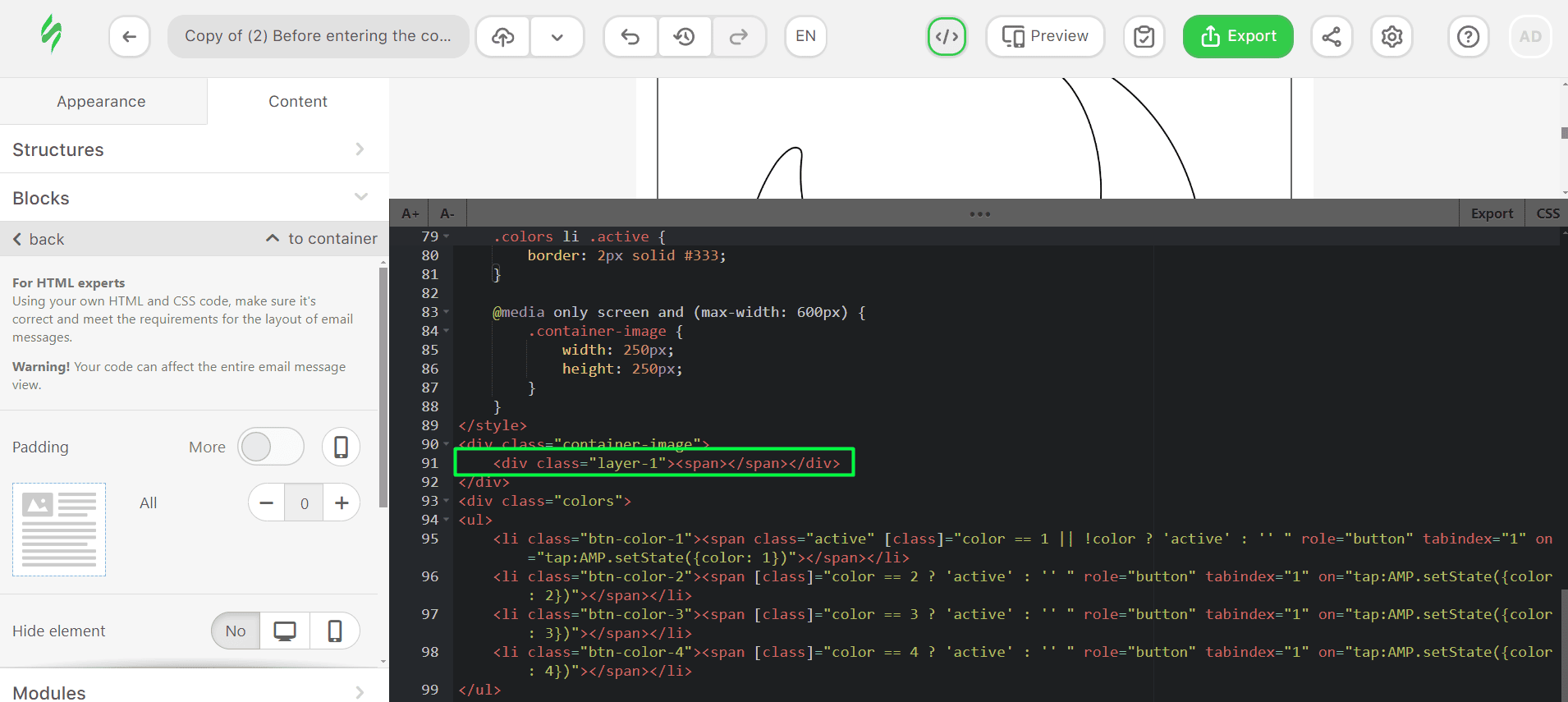Open the CSS tab in code editor

coord(1547,213)
